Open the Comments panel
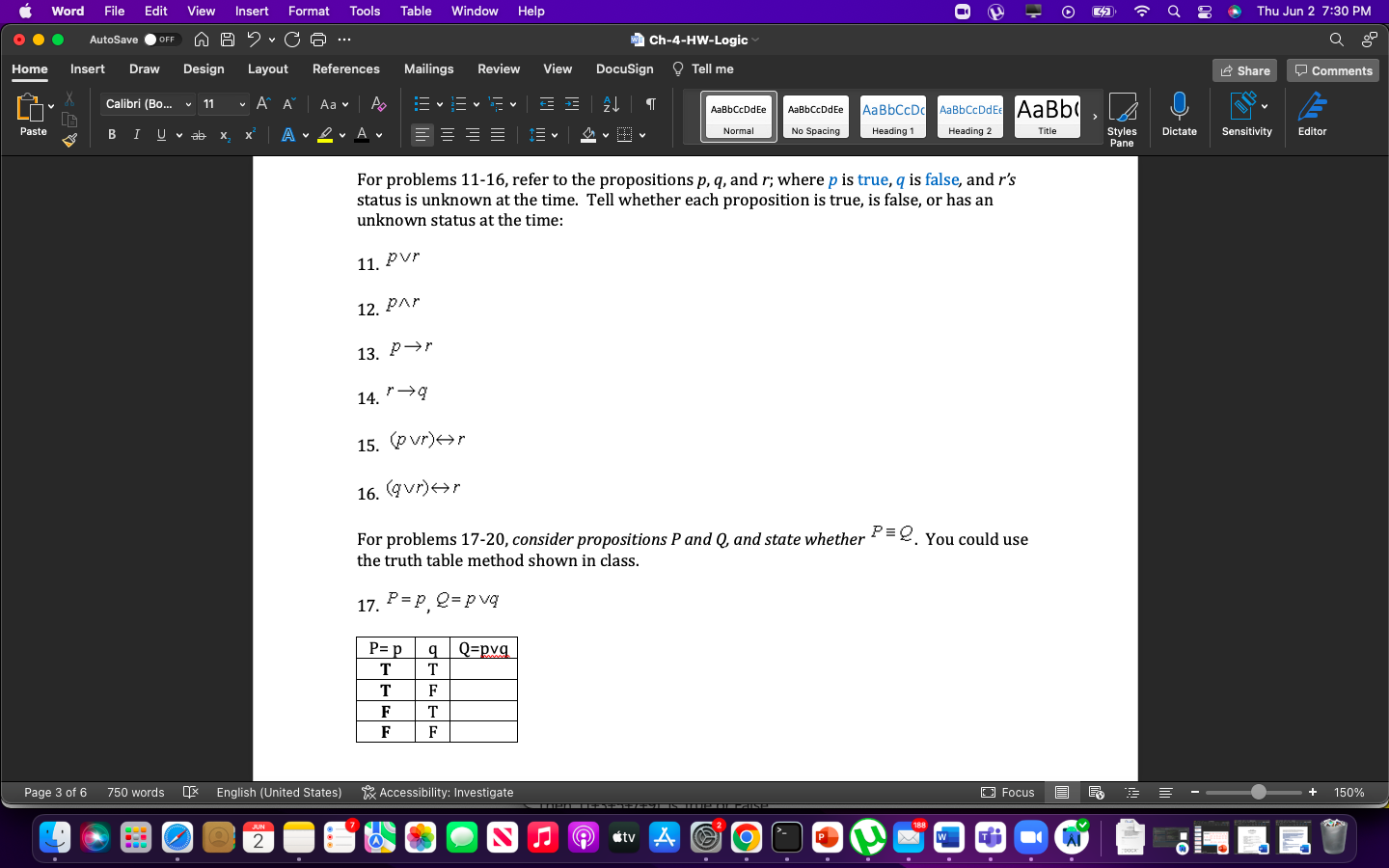This screenshot has height=868, width=1389. [x=1332, y=70]
